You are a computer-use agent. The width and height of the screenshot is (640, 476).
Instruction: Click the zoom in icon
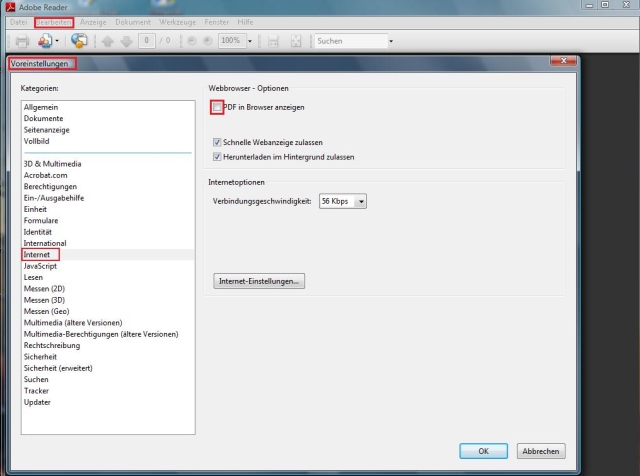(x=208, y=41)
